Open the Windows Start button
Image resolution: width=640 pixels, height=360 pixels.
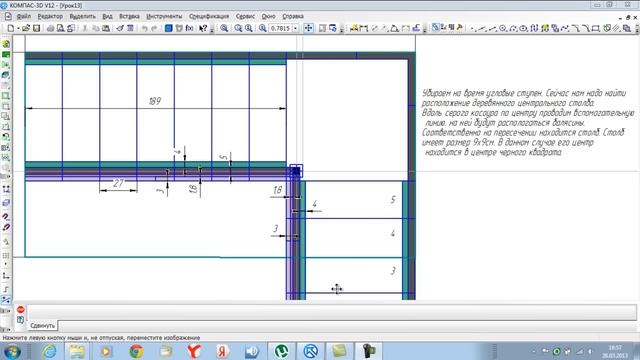point(12,351)
